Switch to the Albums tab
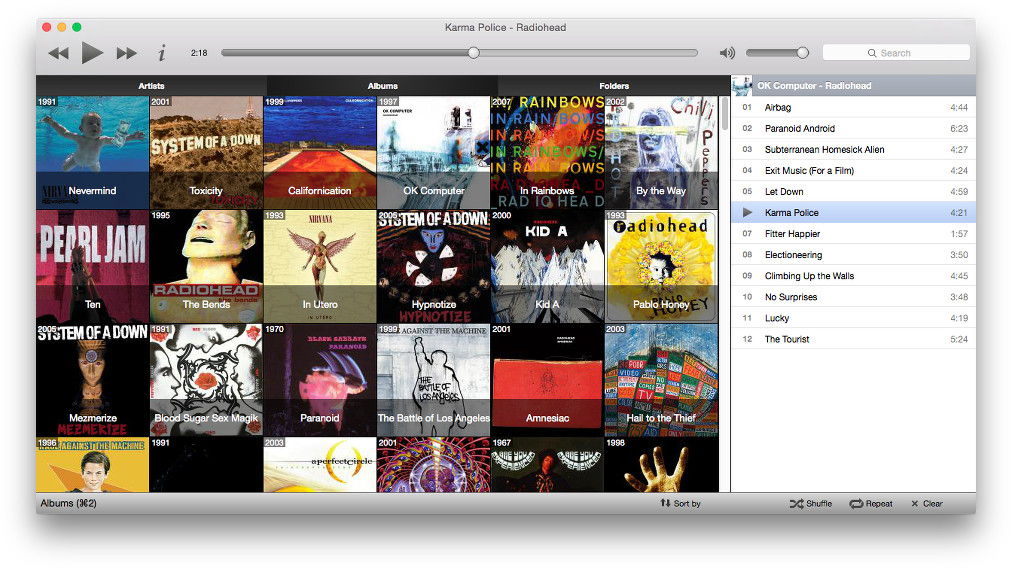This screenshot has width=1012, height=569. [382, 86]
